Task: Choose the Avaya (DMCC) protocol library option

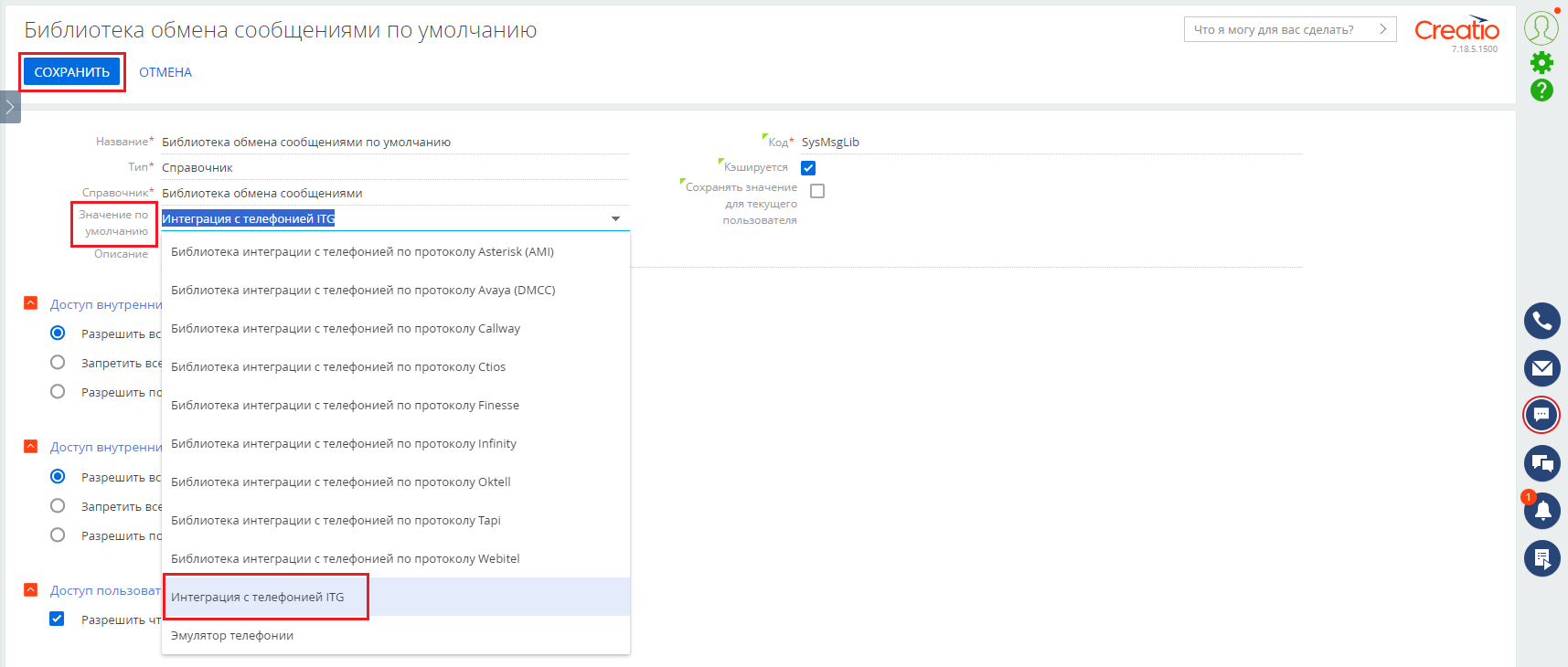Action: click(x=396, y=290)
